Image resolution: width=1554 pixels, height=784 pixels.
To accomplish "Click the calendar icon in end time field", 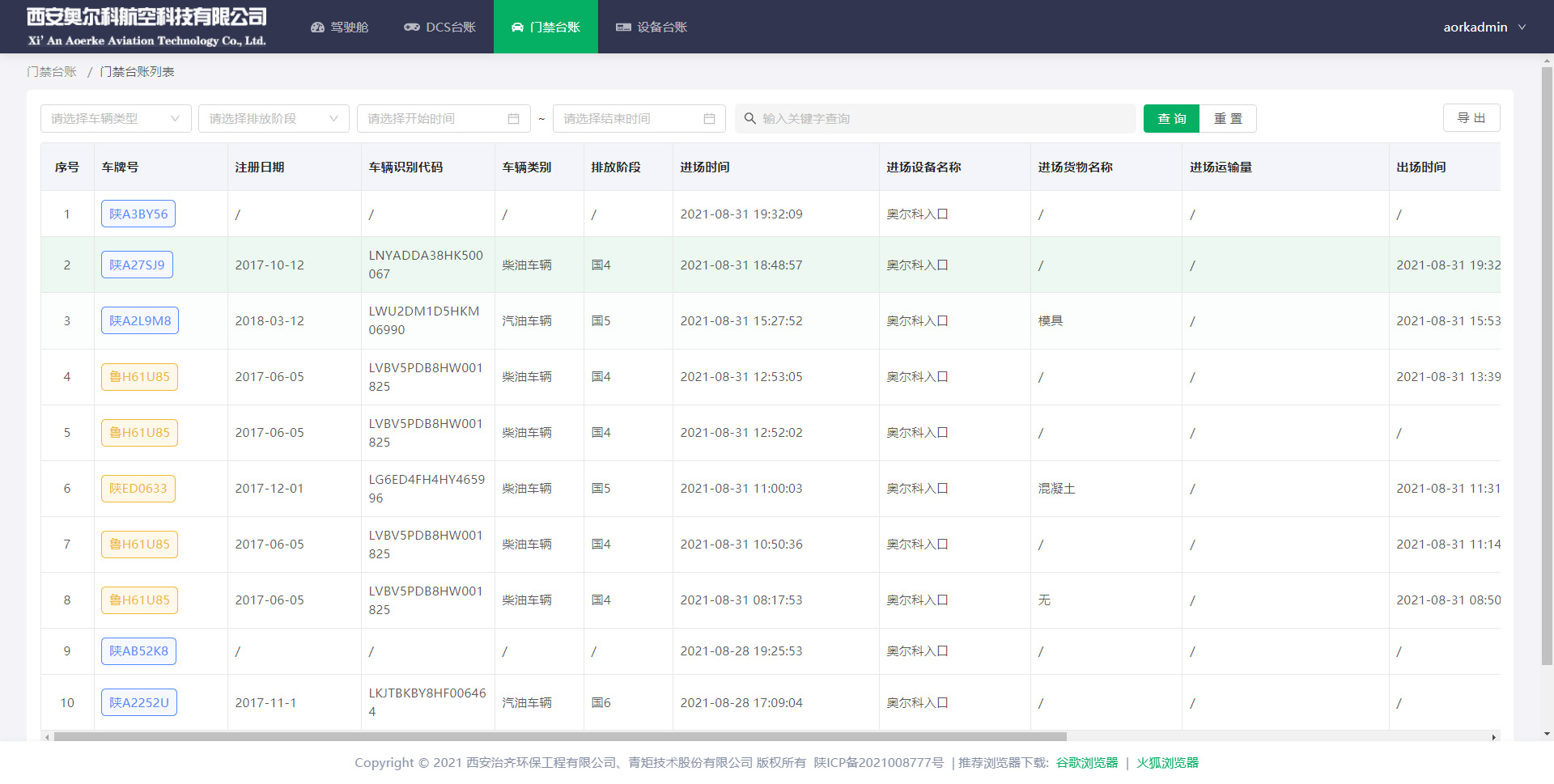I will pos(709,118).
